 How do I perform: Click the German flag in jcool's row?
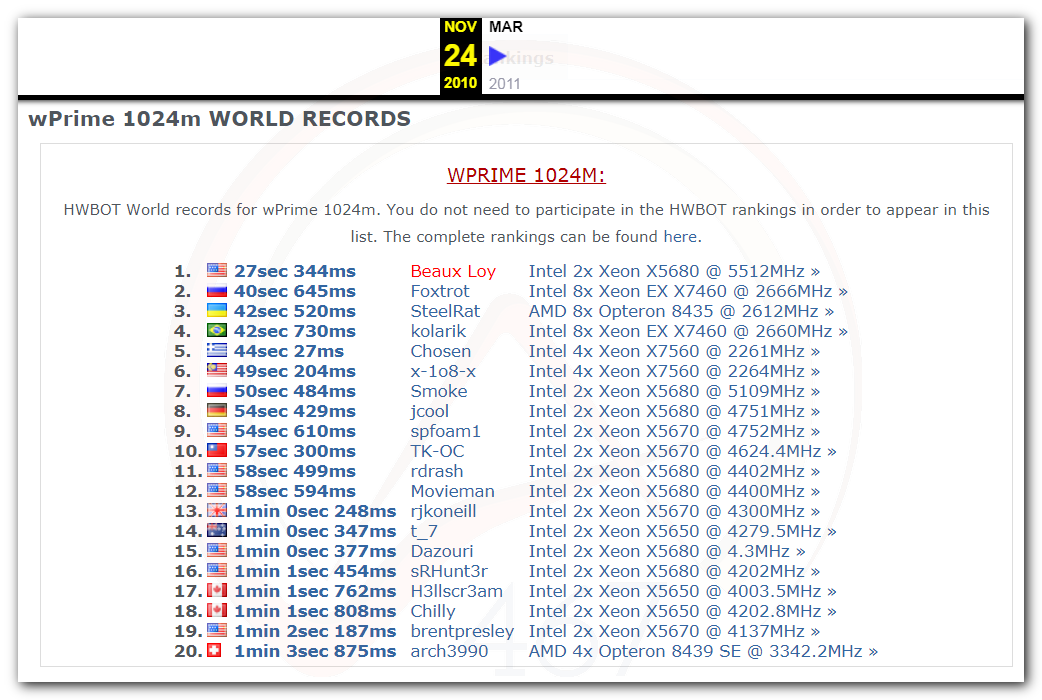click(217, 410)
